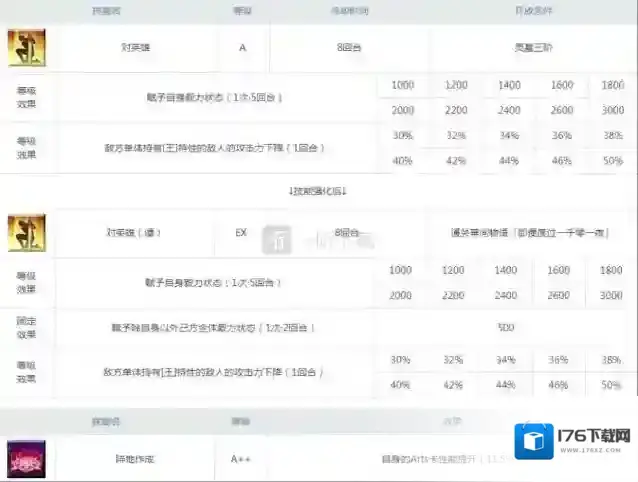Viewport: 638px width, 482px height.
Task: Select '1200' in the rank A skill table
Action: [456, 85]
